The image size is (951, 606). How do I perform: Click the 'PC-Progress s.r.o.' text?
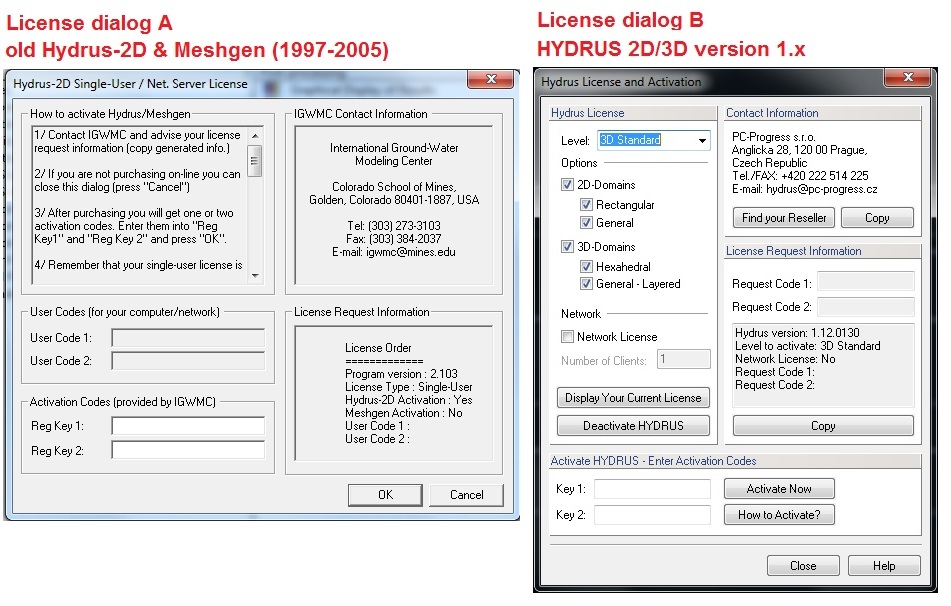773,137
